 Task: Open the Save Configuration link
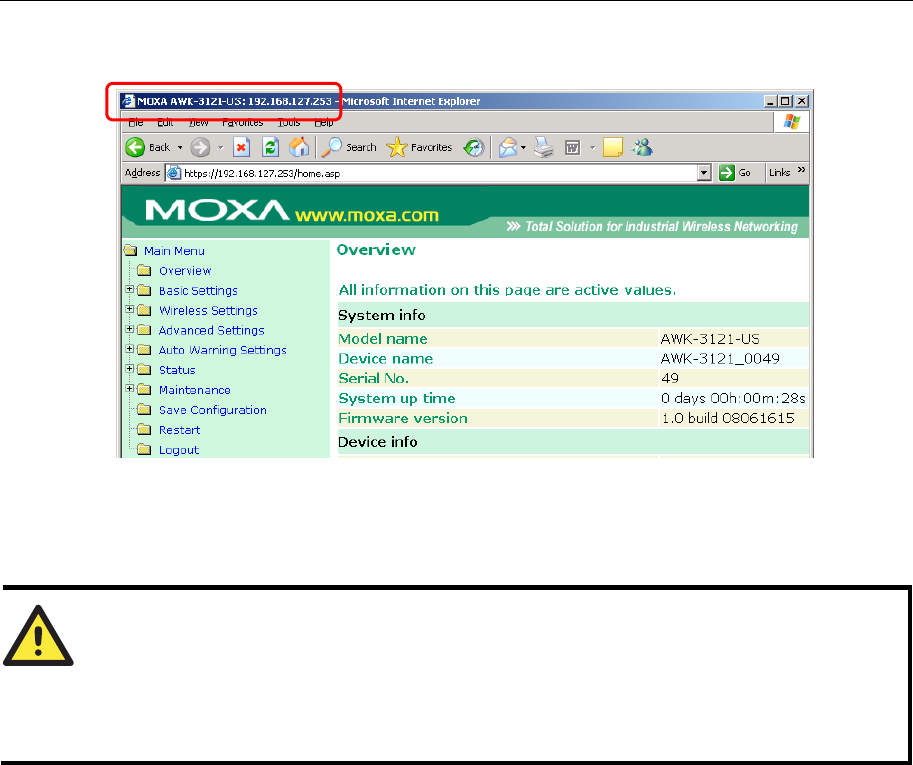[213, 410]
